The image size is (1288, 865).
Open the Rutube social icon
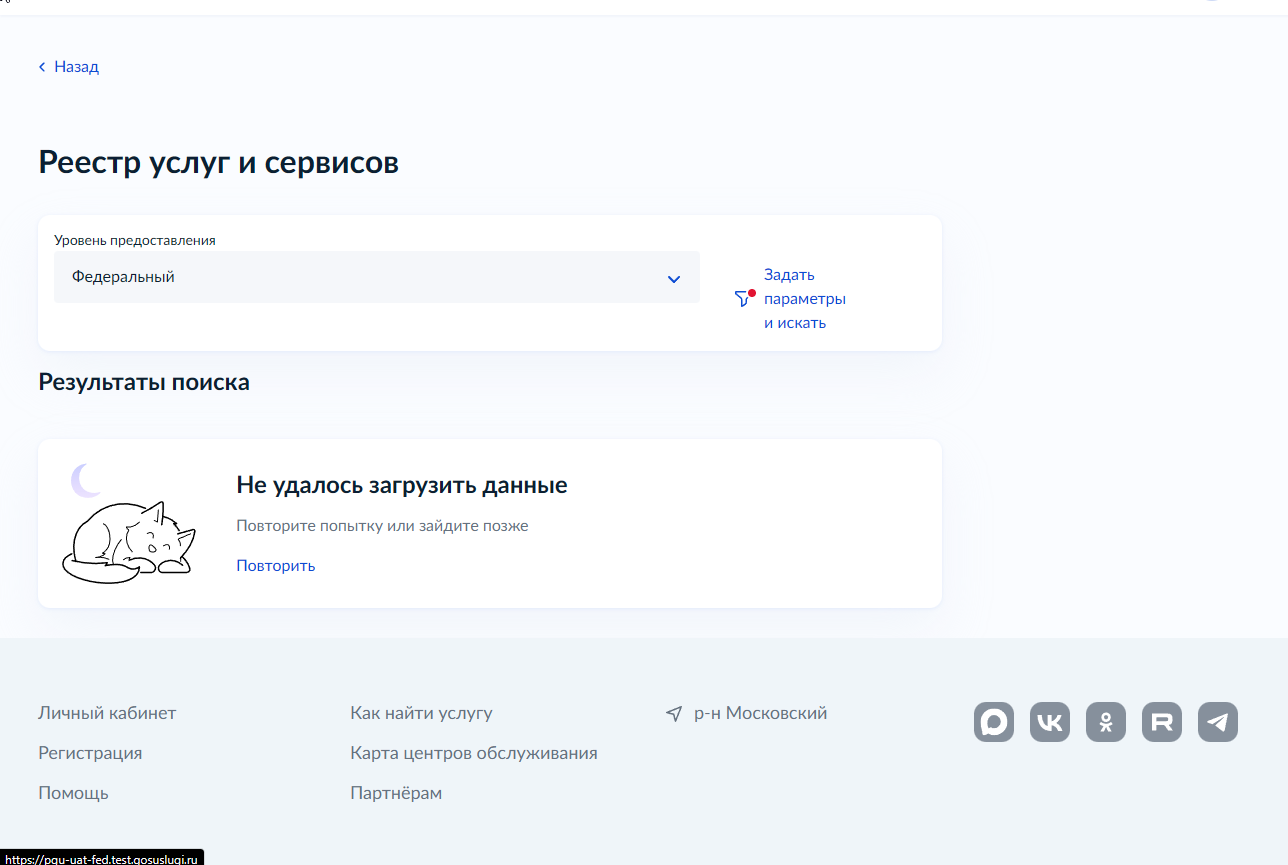point(1162,722)
